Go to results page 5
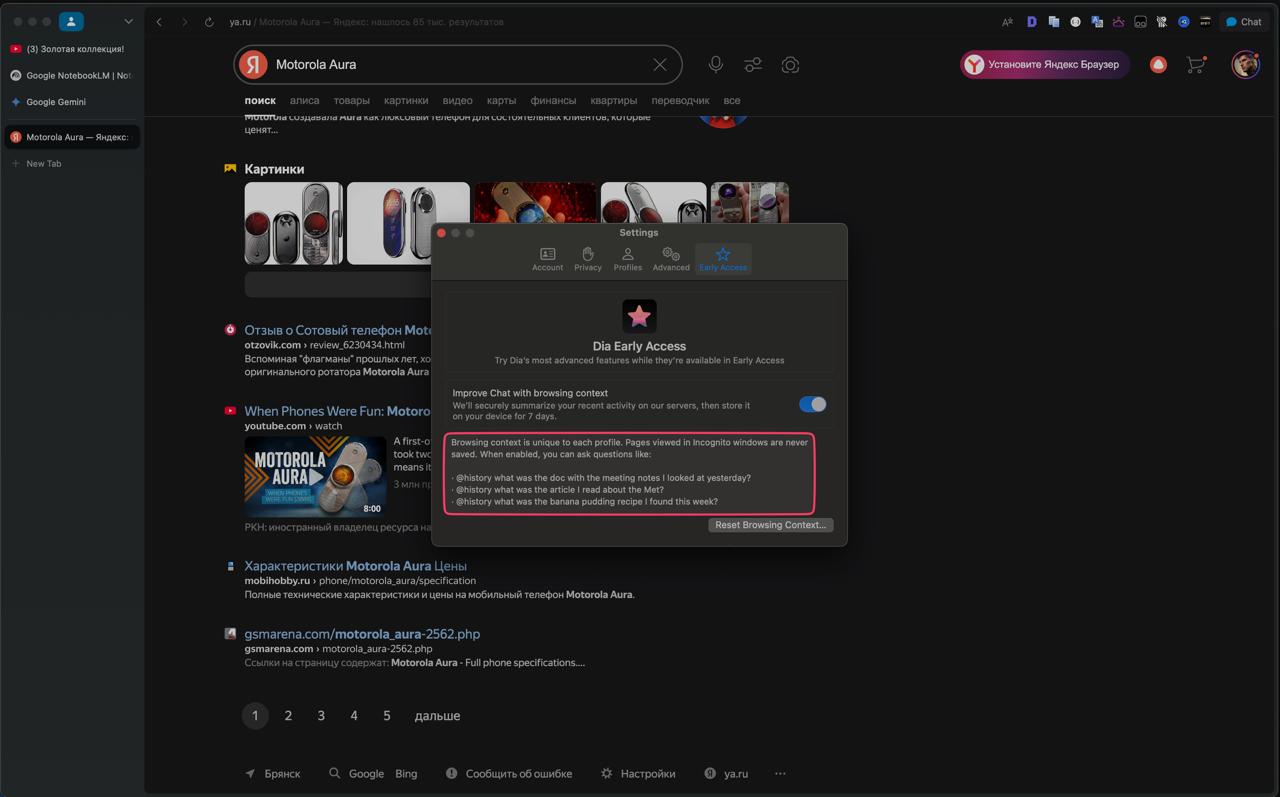The width and height of the screenshot is (1280, 797). pyautogui.click(x=387, y=716)
